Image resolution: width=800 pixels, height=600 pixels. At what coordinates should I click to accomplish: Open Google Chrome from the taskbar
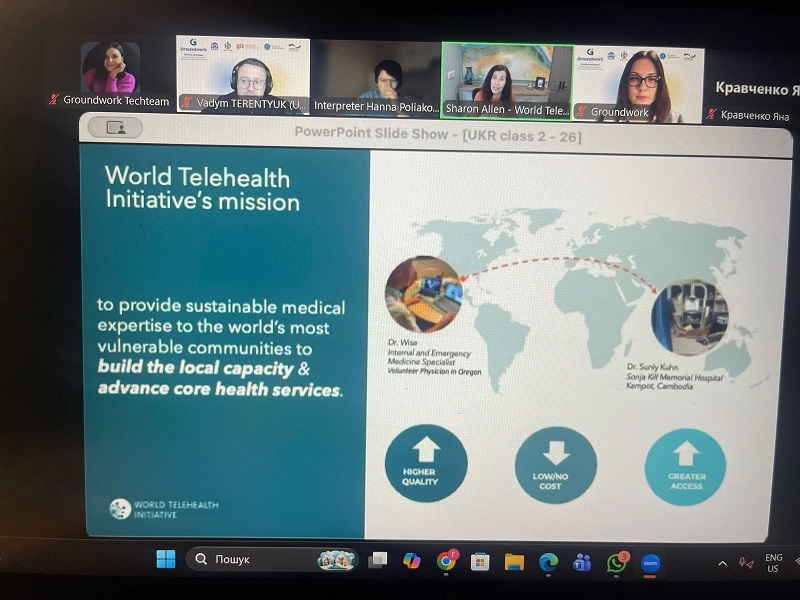tap(446, 561)
